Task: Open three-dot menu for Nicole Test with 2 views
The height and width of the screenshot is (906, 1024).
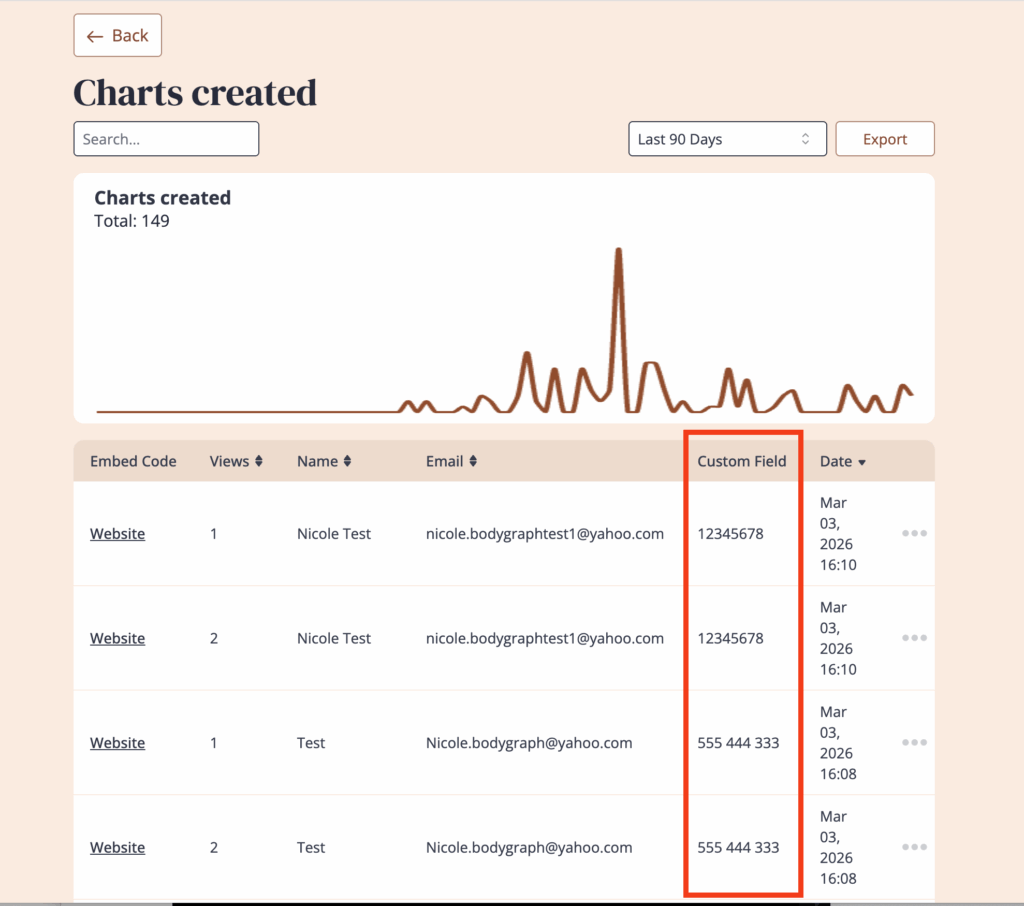Action: click(914, 638)
